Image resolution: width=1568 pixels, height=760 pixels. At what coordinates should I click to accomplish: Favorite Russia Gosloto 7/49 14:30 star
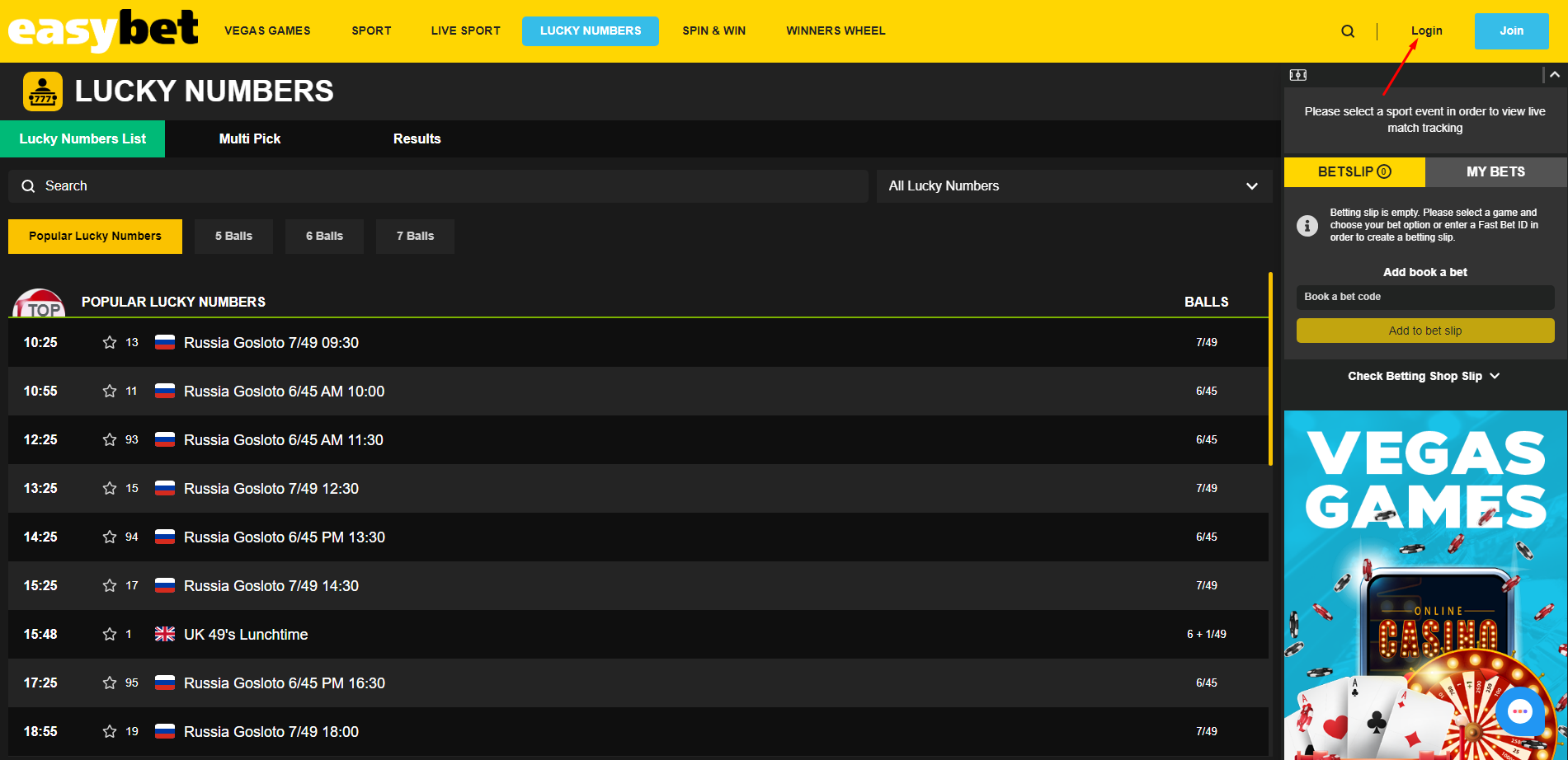[x=110, y=585]
